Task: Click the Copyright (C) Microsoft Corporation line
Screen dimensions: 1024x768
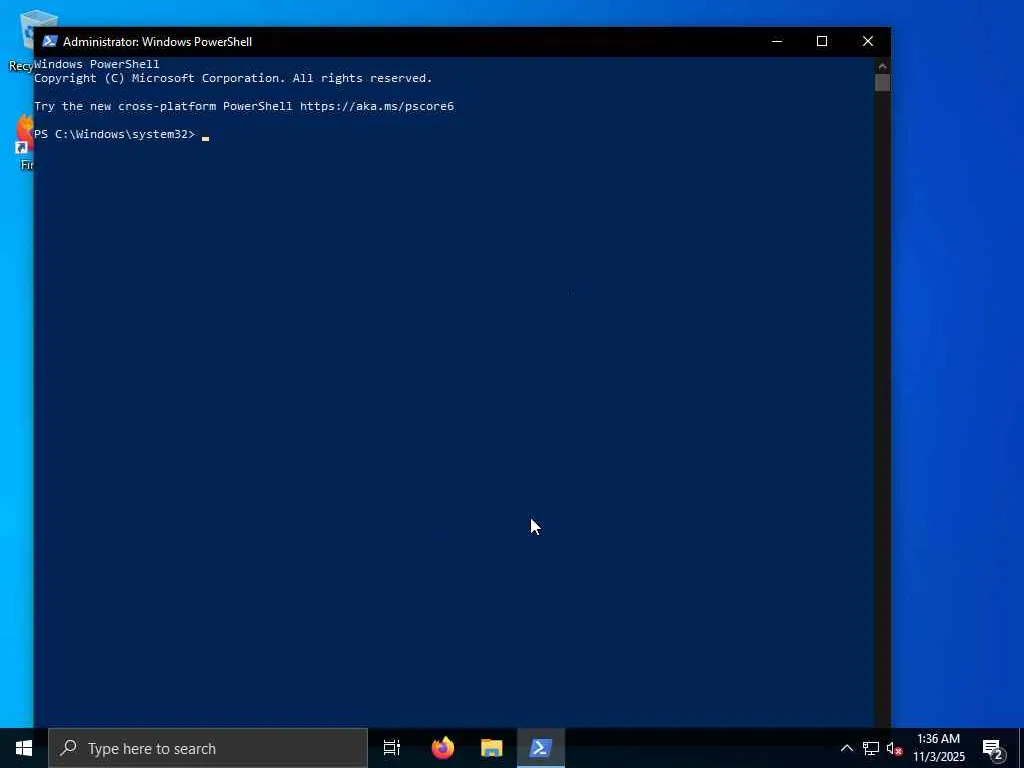Action: pos(233,78)
